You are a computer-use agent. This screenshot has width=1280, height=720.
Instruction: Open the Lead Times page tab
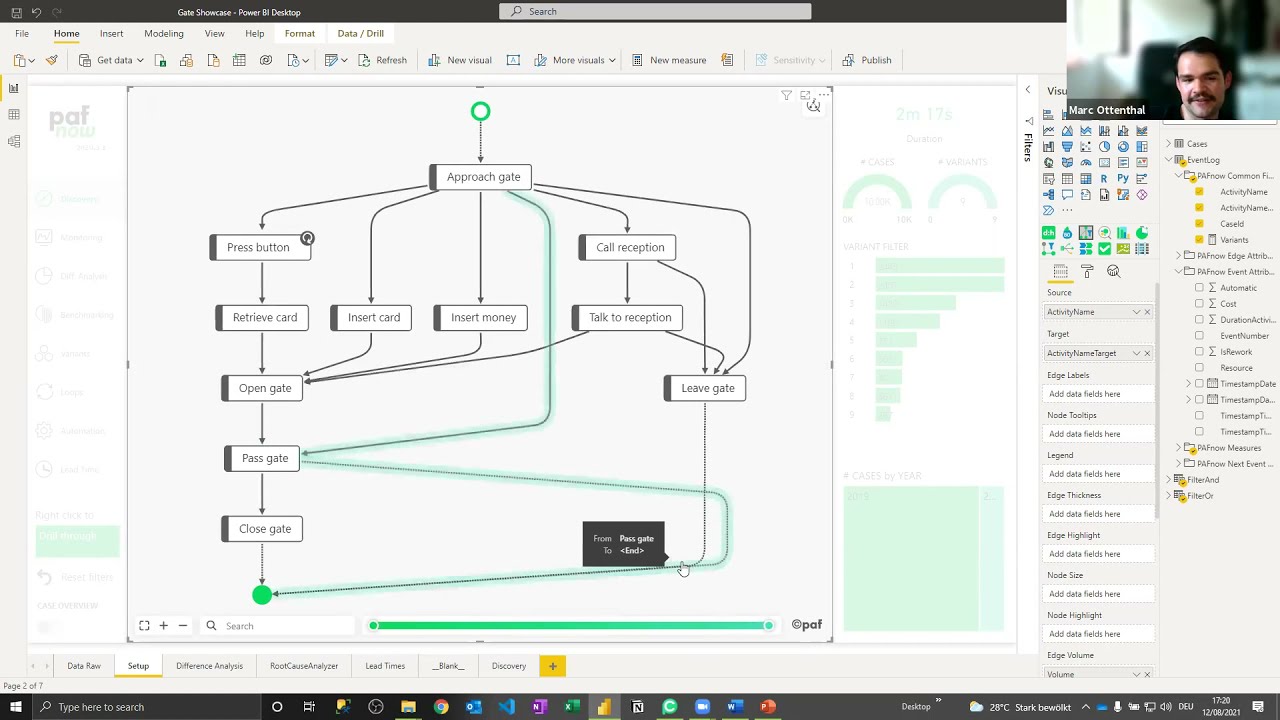[385, 666]
